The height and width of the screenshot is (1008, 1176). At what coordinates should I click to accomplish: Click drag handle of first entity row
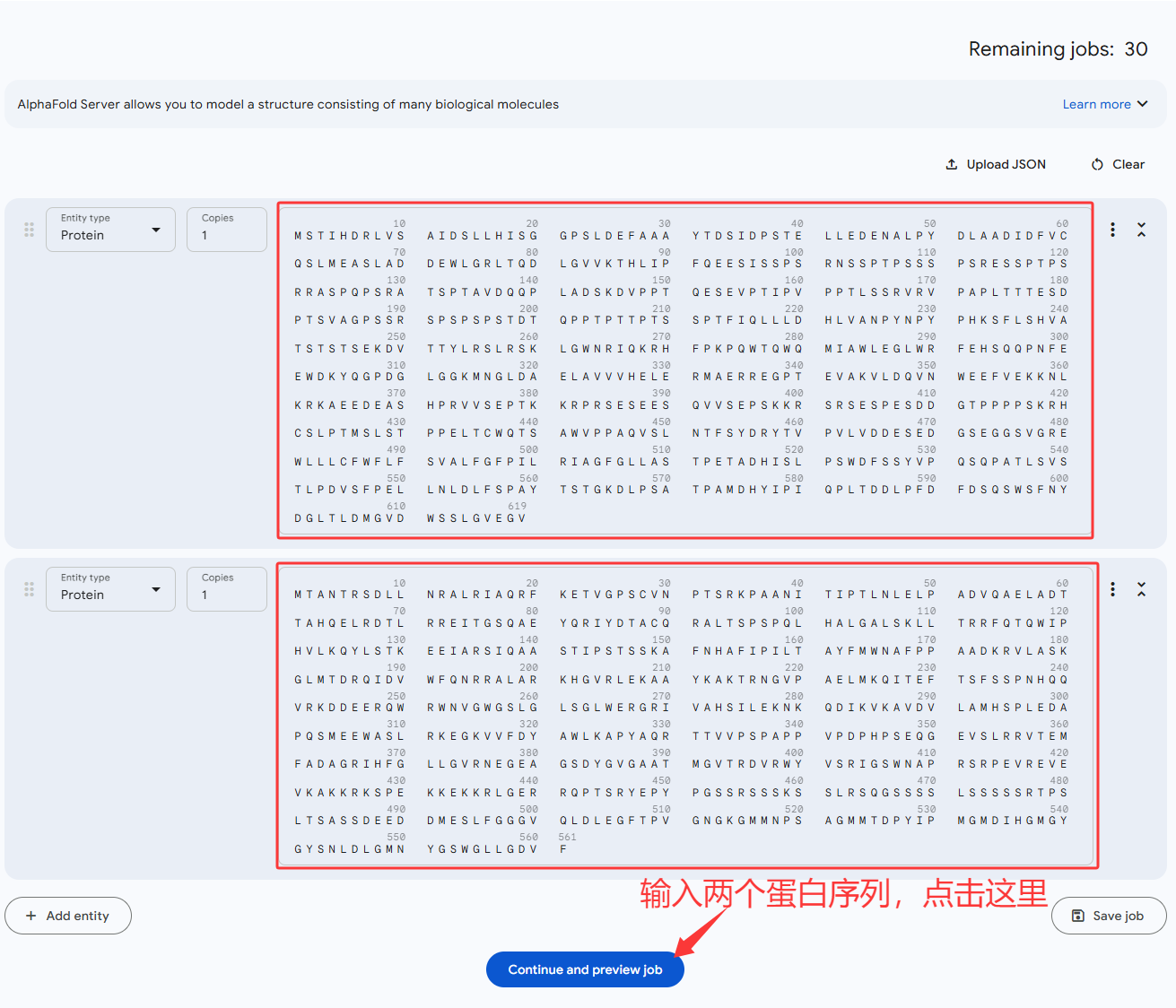point(29,230)
